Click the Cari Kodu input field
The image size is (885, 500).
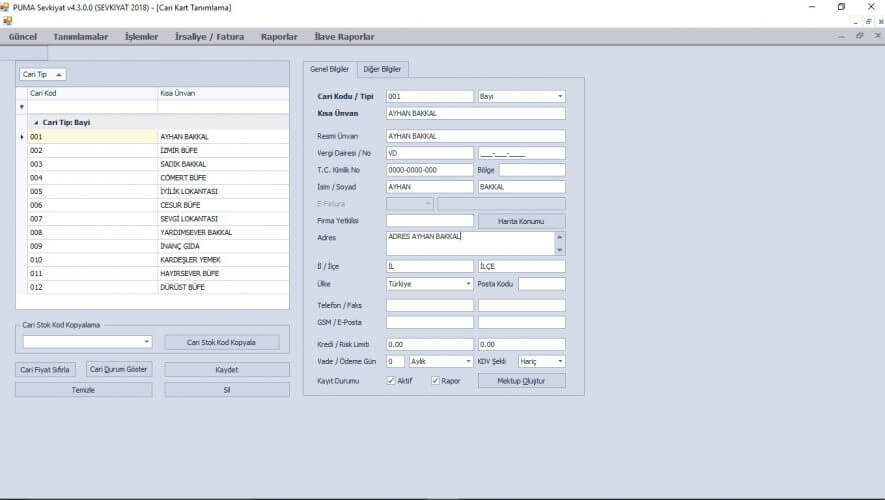[430, 97]
